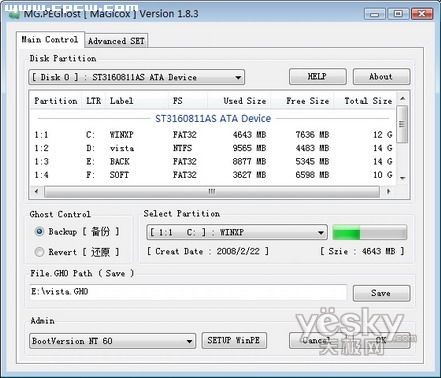The image size is (441, 378).
Task: Close the MG.PEGhost window
Action: pyautogui.click(x=422, y=14)
